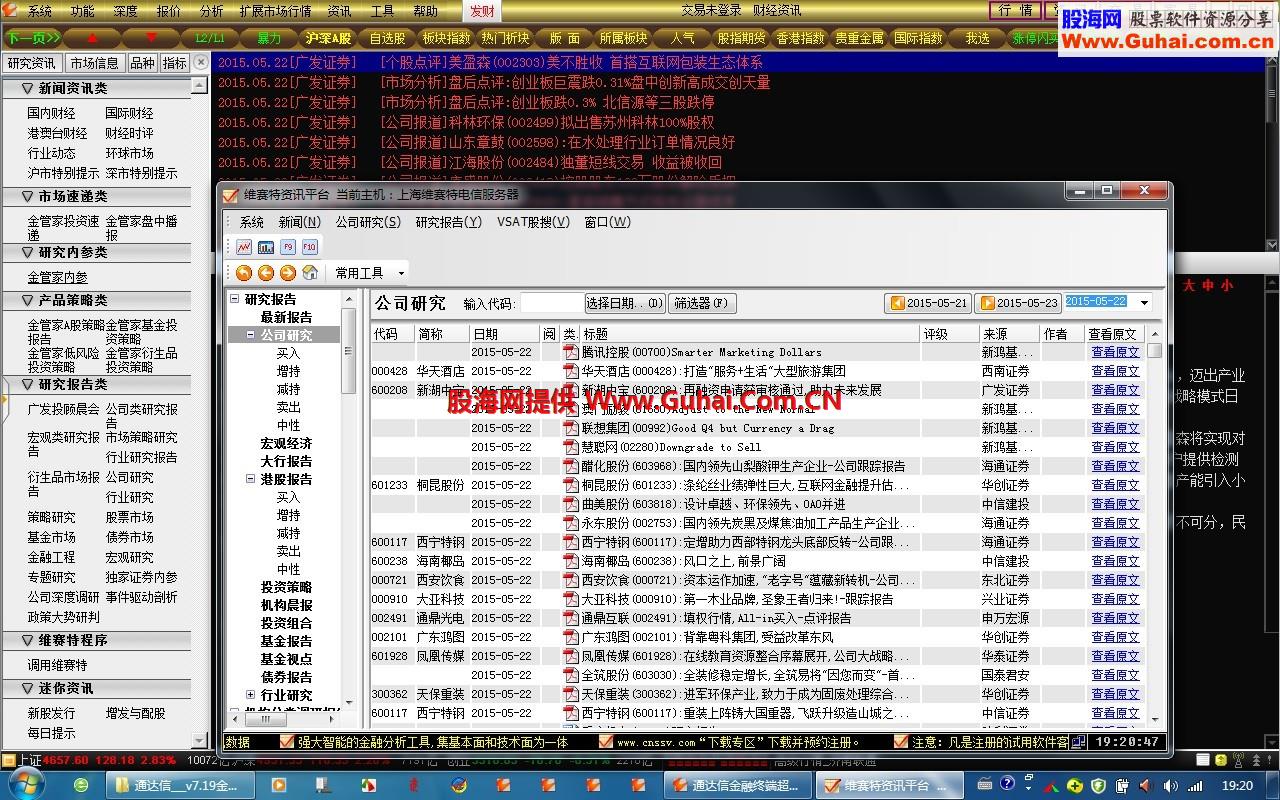The image size is (1280, 800).
Task: Click the 输入代码 input field
Action: click(551, 303)
